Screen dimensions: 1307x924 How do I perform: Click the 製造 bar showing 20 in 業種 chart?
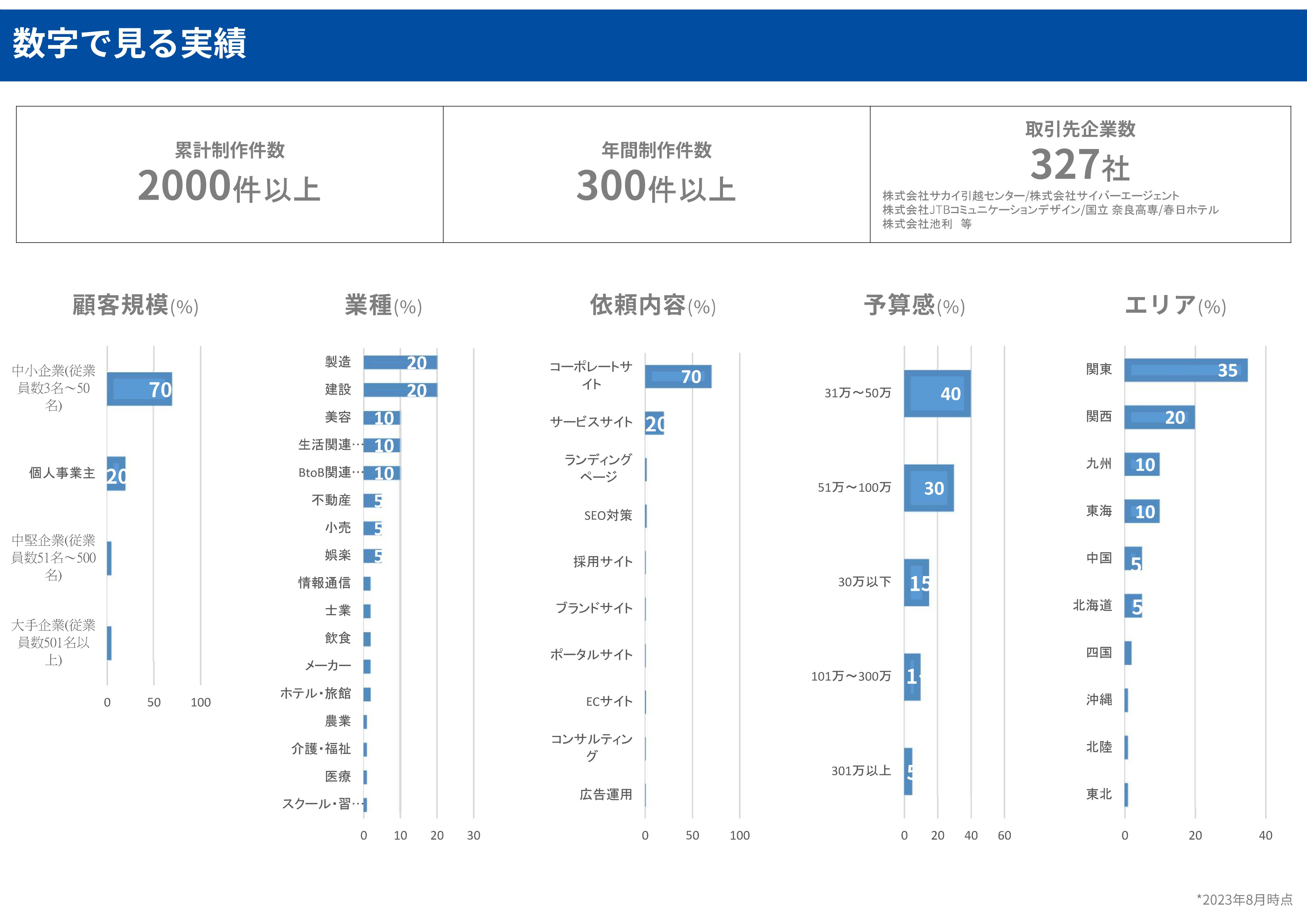click(401, 363)
